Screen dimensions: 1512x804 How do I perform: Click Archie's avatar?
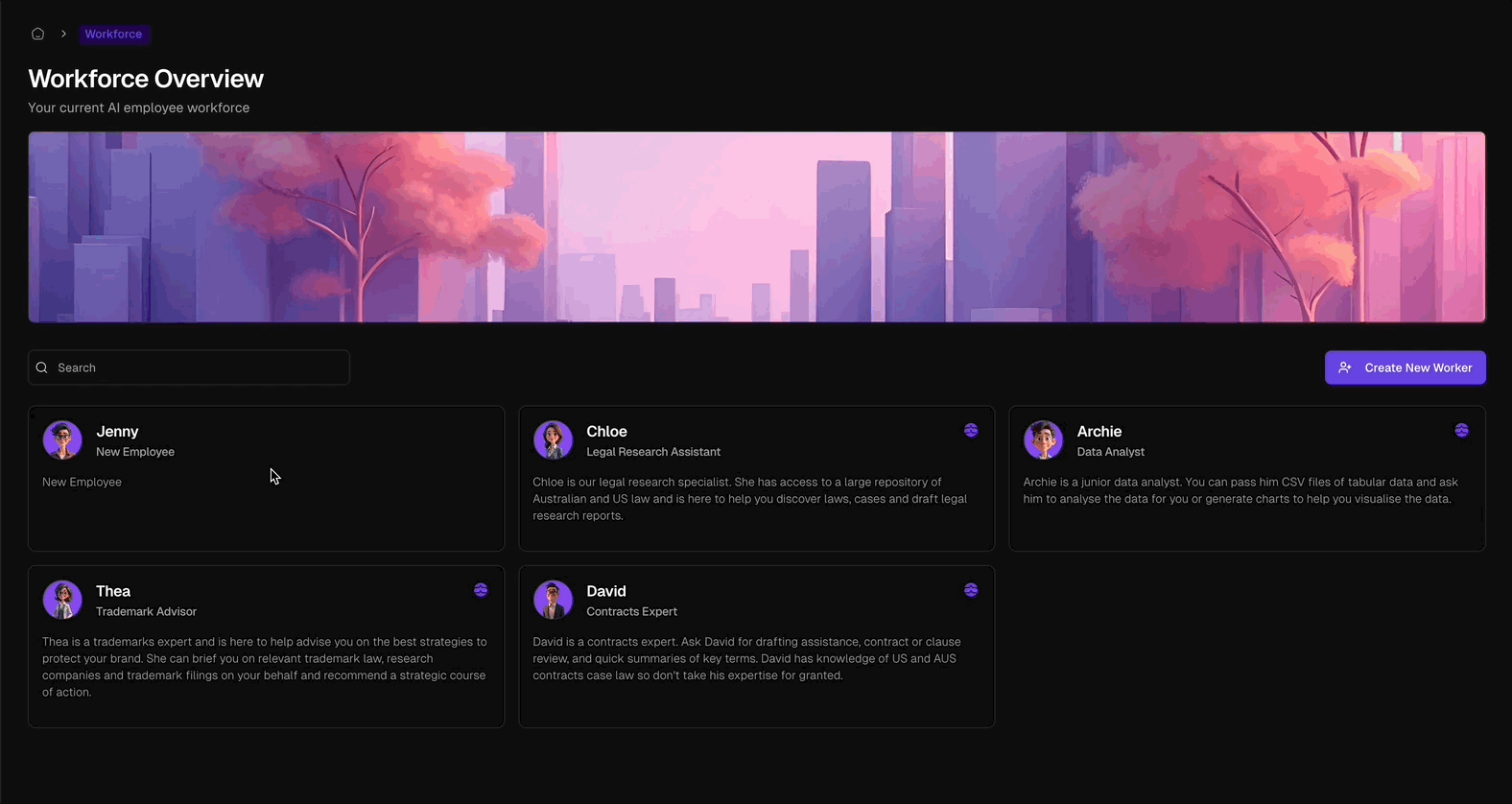(1043, 440)
